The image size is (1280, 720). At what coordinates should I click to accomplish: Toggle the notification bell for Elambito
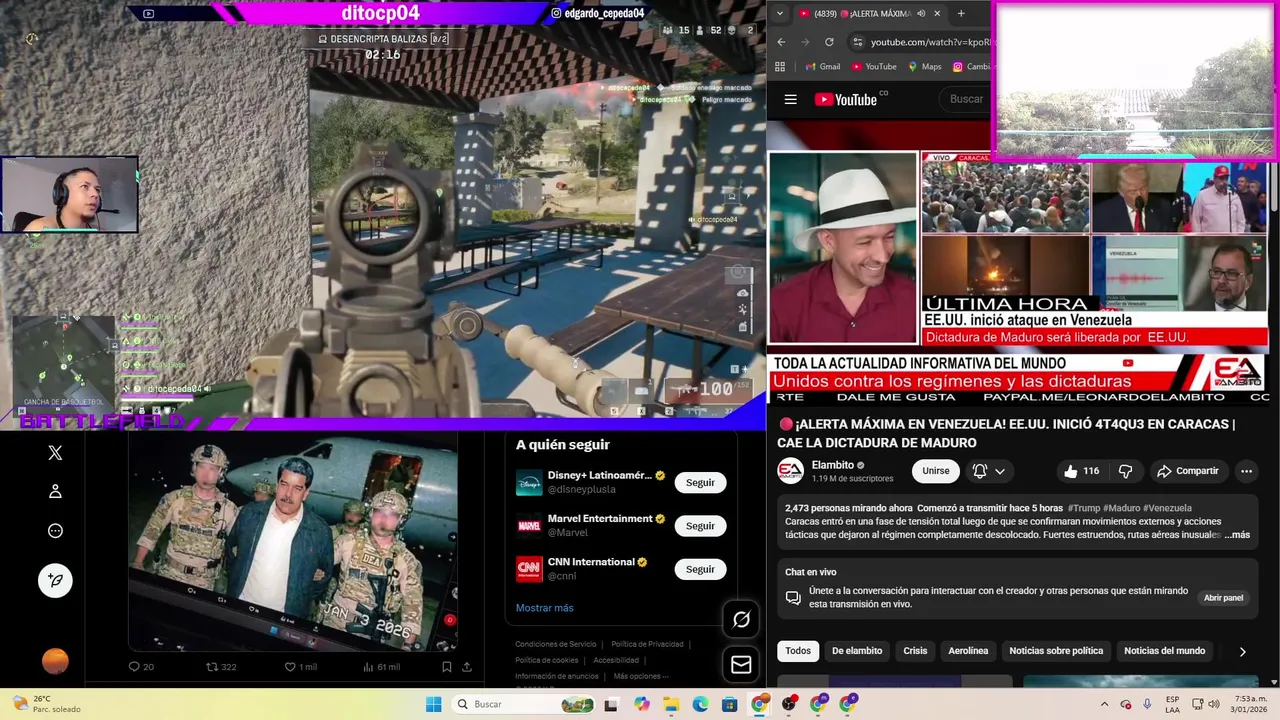980,471
